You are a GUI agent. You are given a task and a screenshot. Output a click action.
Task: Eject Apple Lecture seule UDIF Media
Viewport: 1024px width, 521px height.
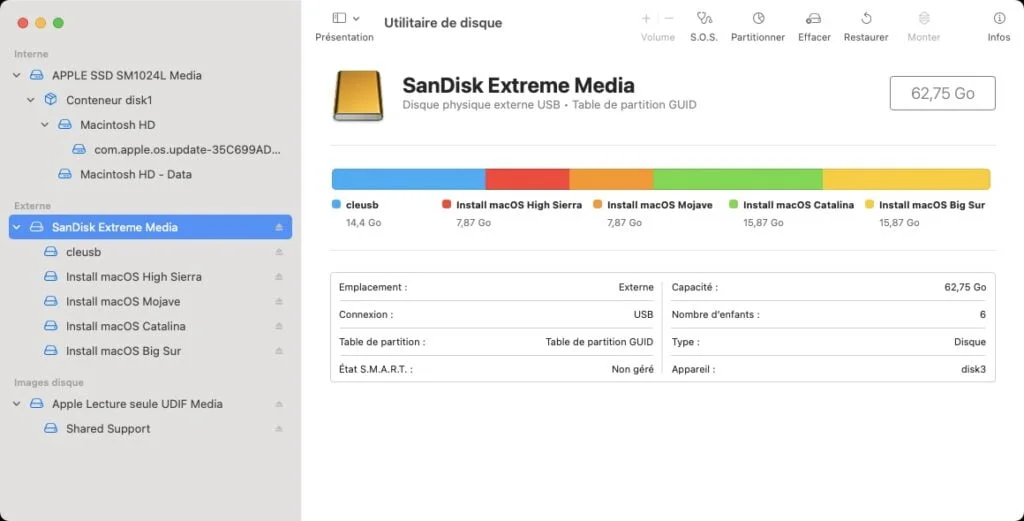[x=279, y=404]
